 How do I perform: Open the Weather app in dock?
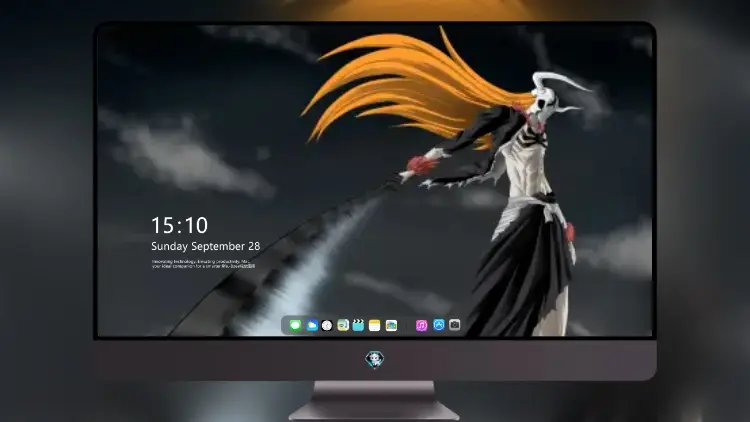point(311,325)
